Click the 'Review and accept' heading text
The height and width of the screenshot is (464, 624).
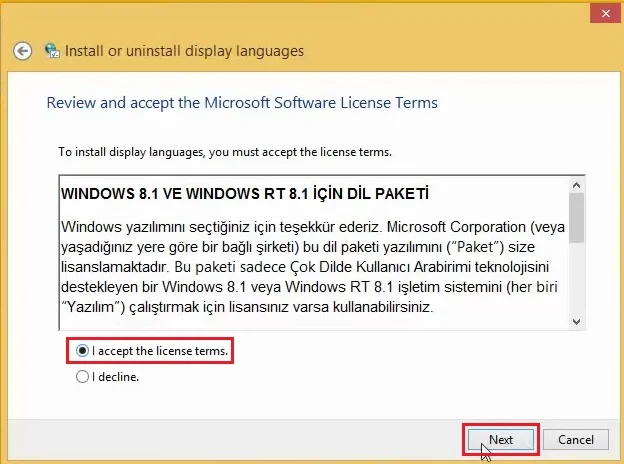pyautogui.click(x=242, y=103)
